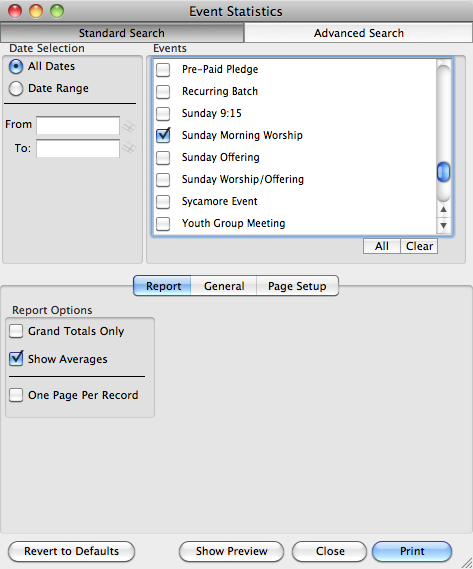Toggle the Show Averages checkbox
Image resolution: width=473 pixels, height=569 pixels.
16,359
